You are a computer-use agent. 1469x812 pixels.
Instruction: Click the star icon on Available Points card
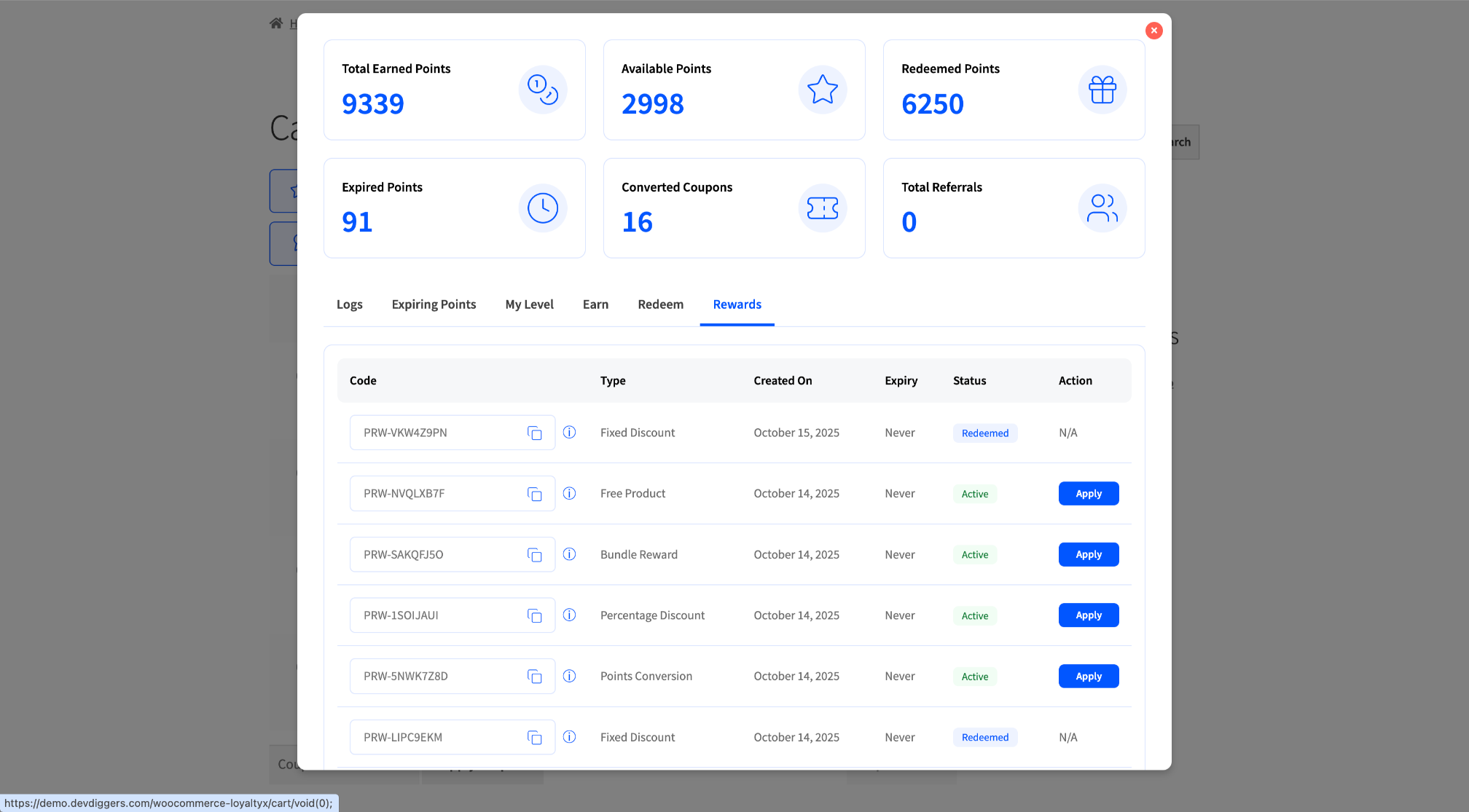click(x=823, y=90)
